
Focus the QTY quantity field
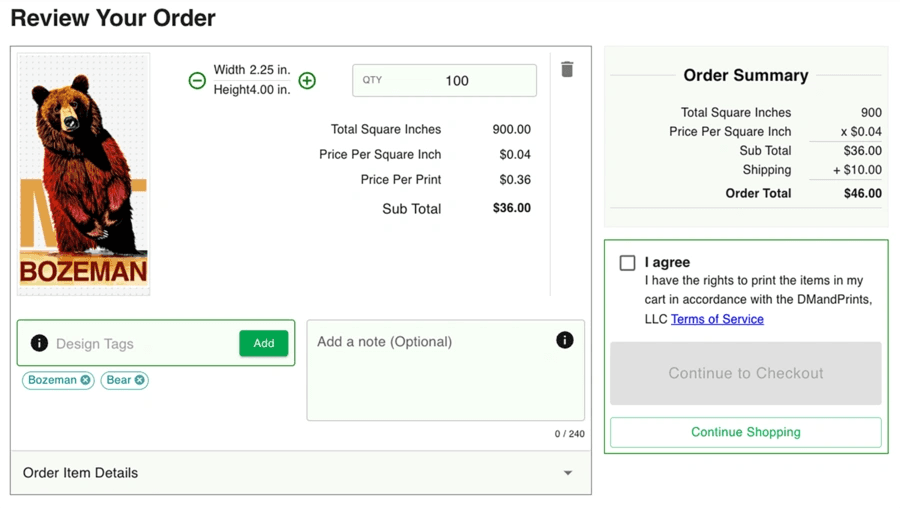pyautogui.click(x=456, y=81)
